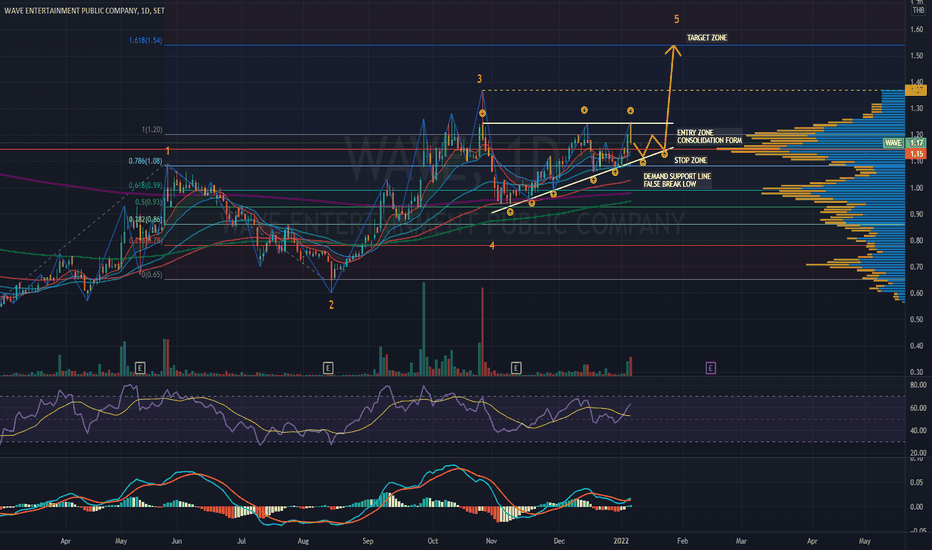Click the Mar label on the date axis
Screen dimensions: 932x550
(741, 541)
